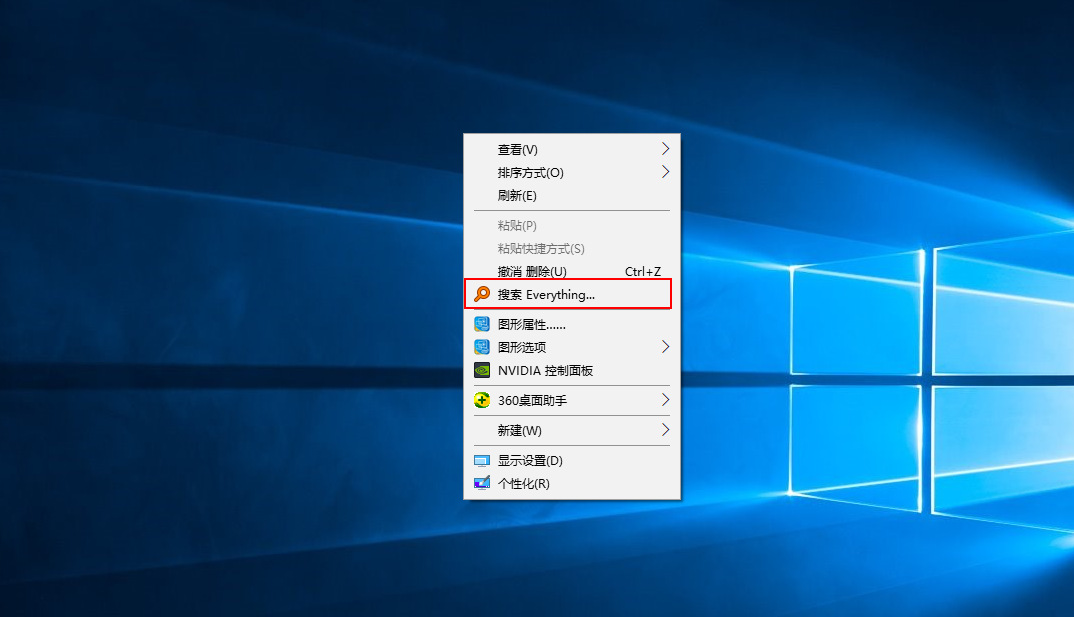Open 360桌面助手 menu entry
The width and height of the screenshot is (1074, 617).
[x=572, y=401]
